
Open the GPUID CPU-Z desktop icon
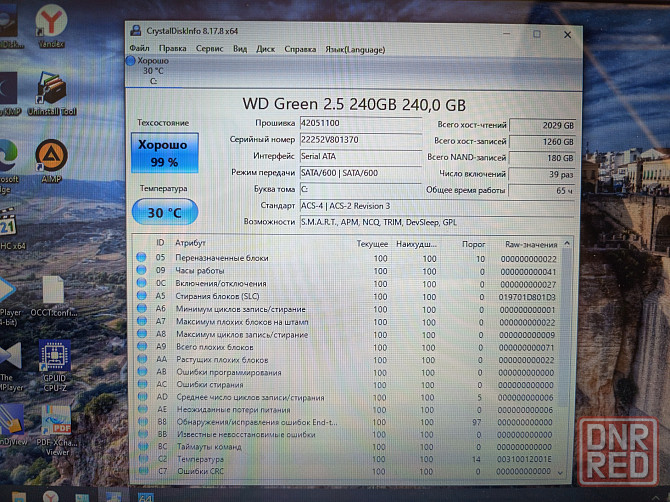[x=55, y=366]
